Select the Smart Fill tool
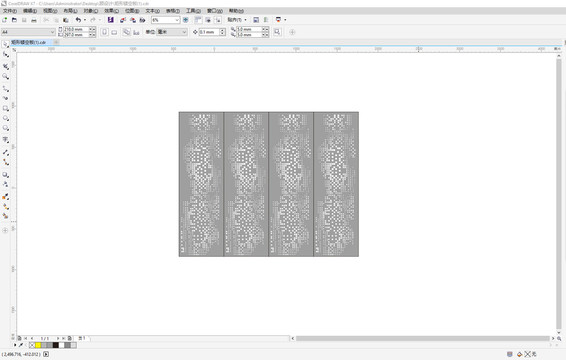Screen dimensions: 566x360 [5, 216]
